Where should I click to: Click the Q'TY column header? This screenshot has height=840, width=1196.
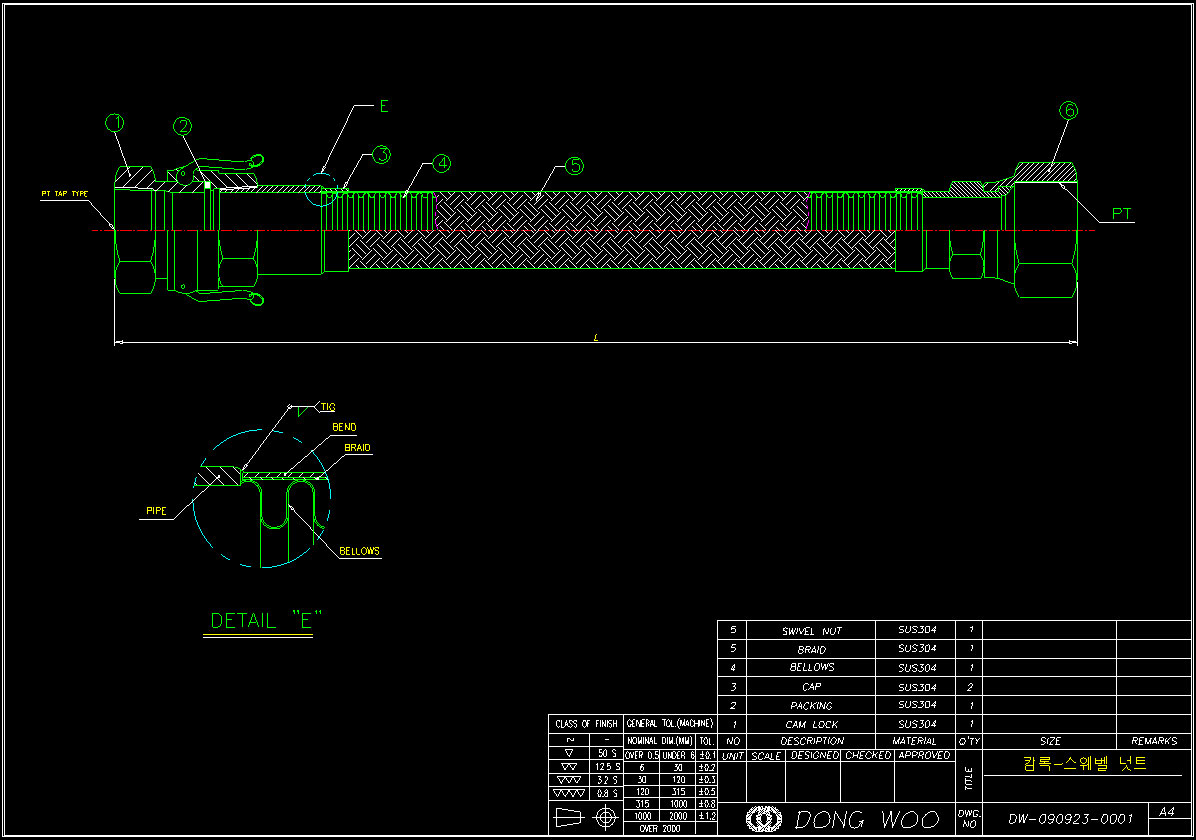coord(969,741)
